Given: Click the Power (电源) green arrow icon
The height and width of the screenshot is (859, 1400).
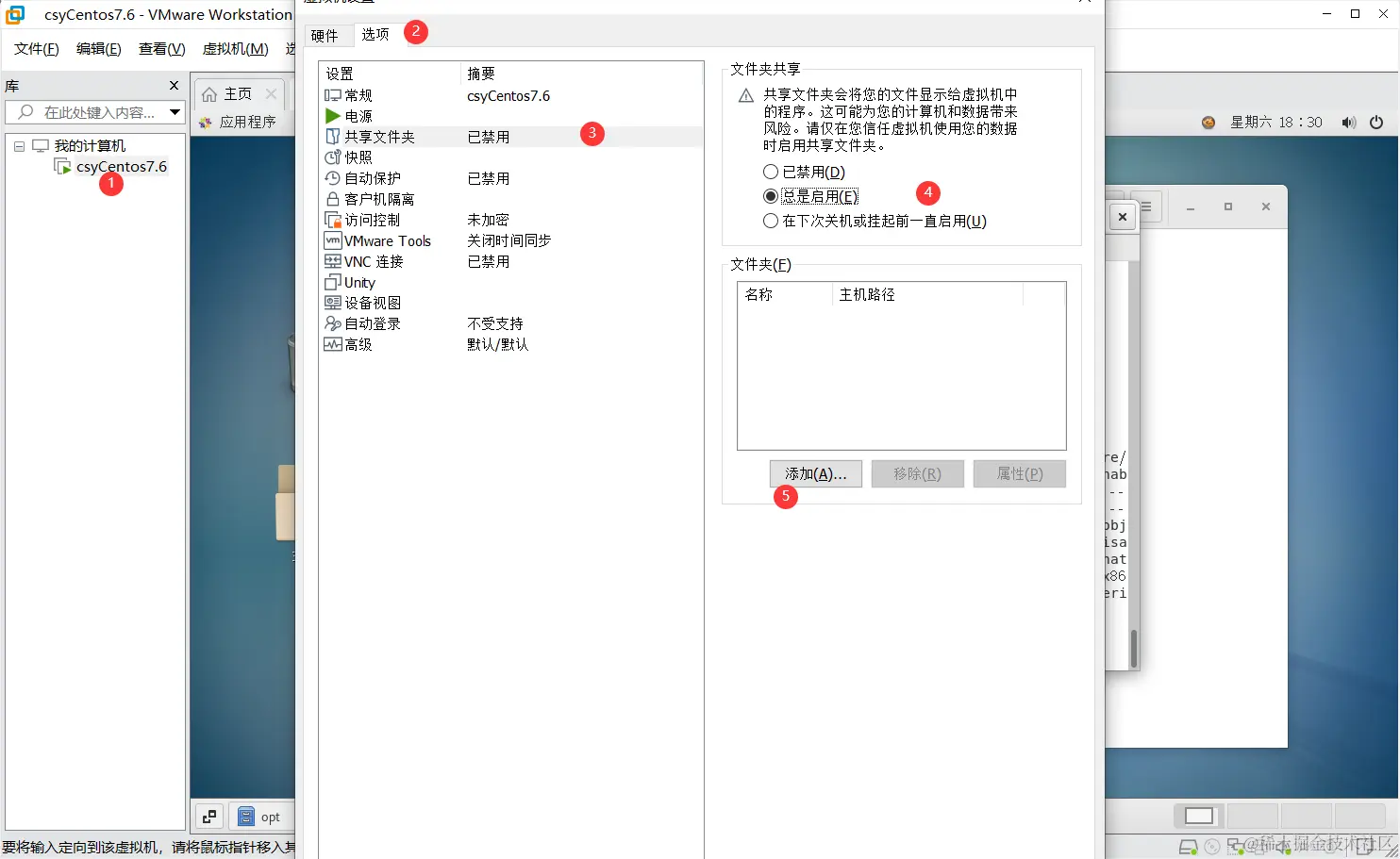Looking at the screenshot, I should coord(332,116).
